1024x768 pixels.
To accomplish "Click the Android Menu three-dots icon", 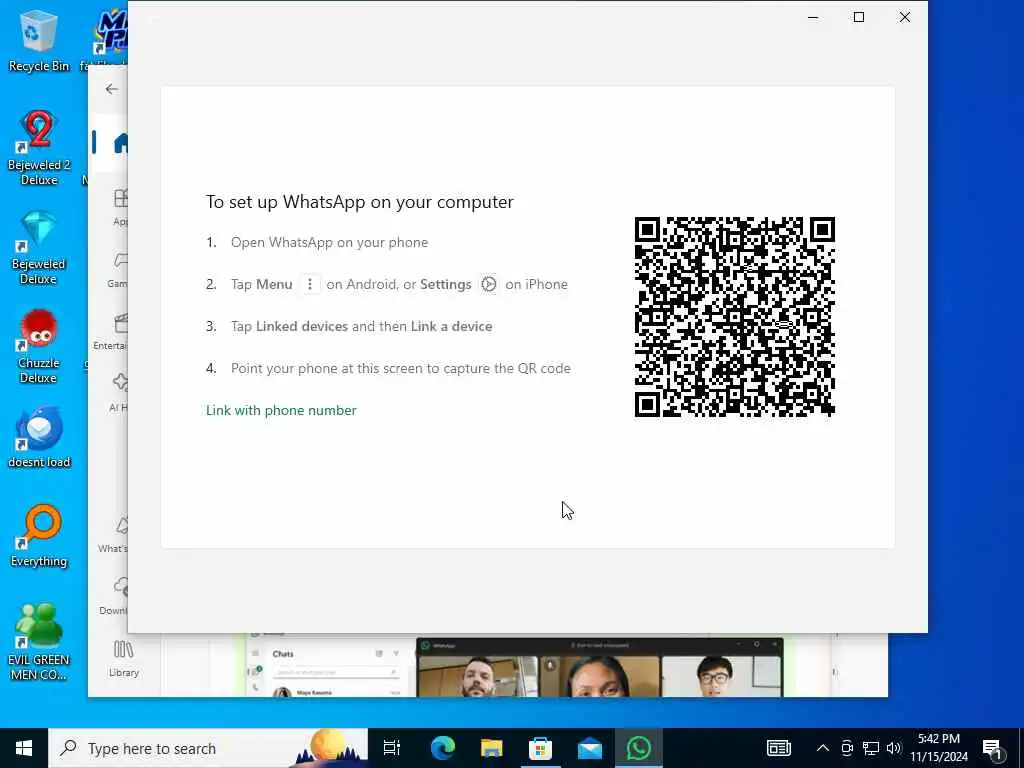I will (310, 284).
